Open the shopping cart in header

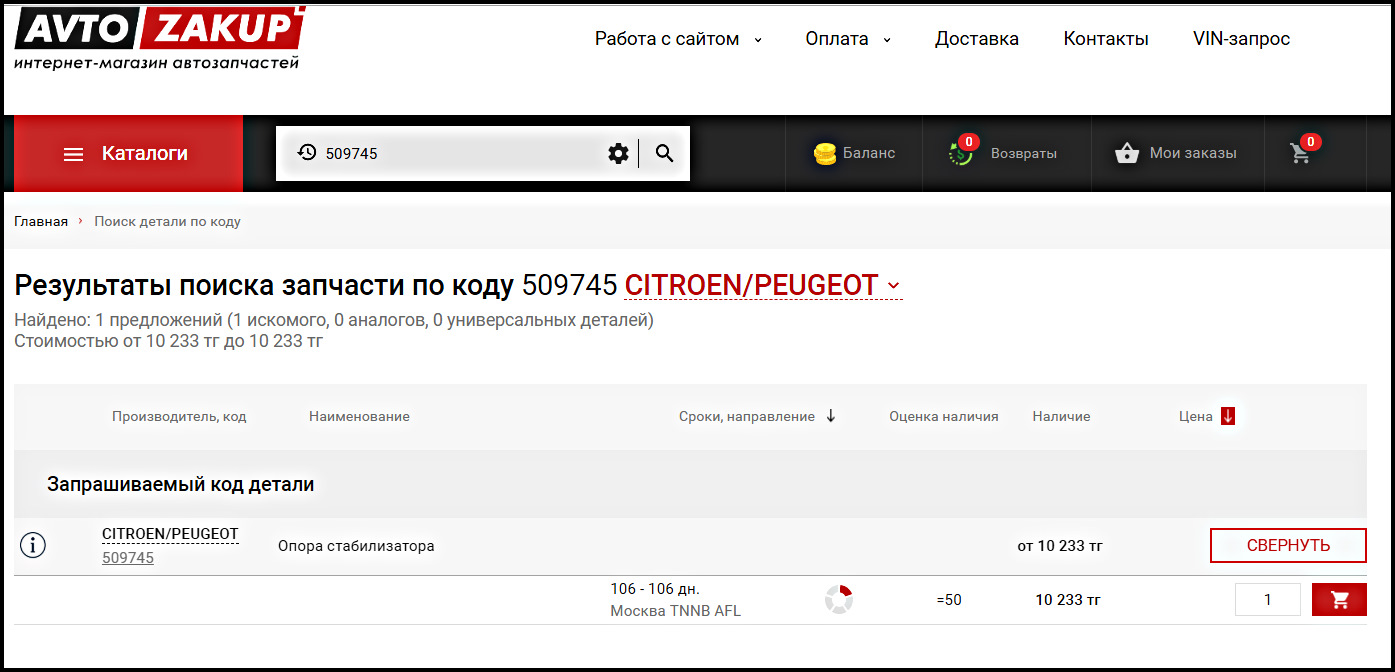click(1301, 154)
